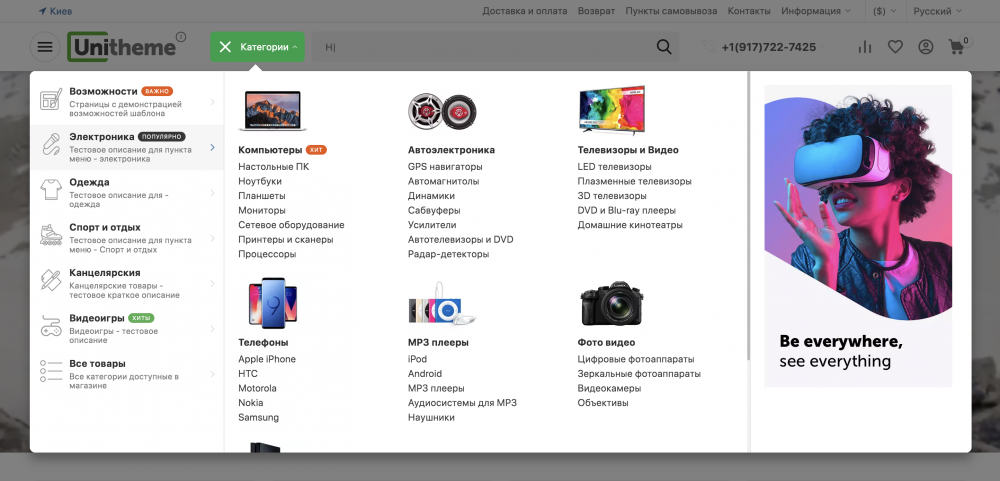The image size is (1000, 481).
Task: Open the currency ($) selector
Action: (884, 11)
